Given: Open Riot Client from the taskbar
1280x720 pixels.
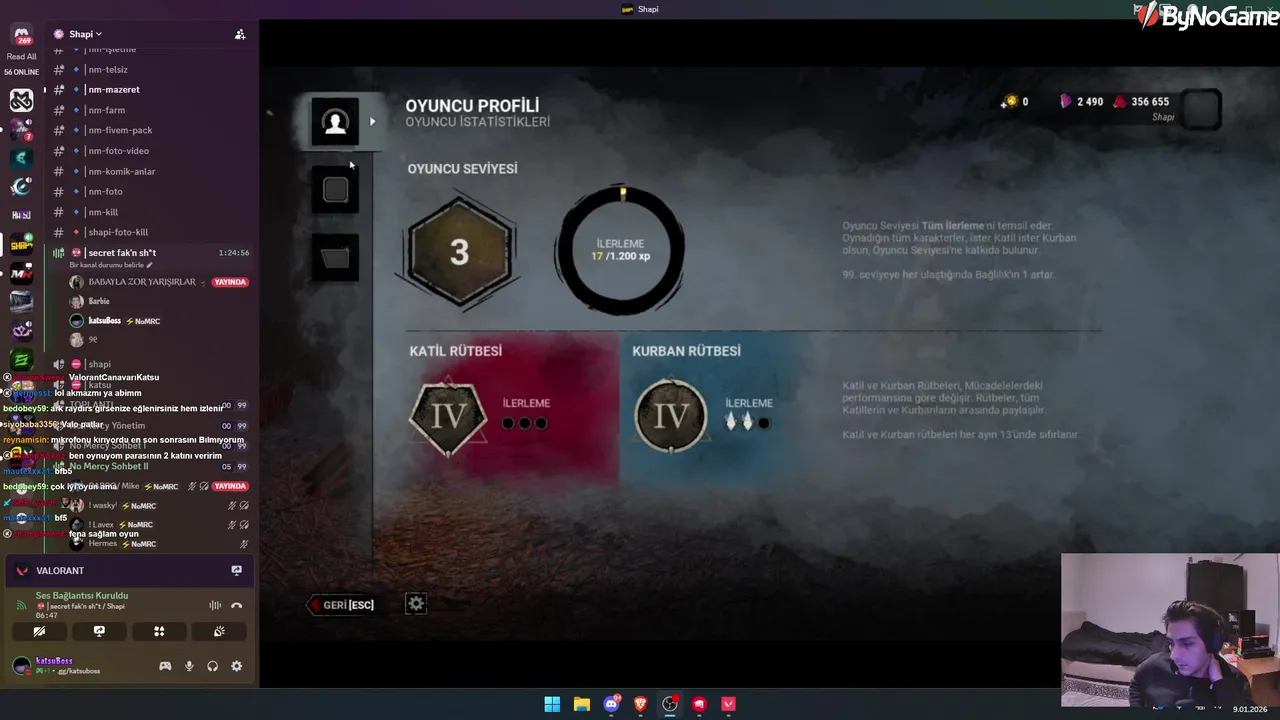Looking at the screenshot, I should pyautogui.click(x=699, y=704).
